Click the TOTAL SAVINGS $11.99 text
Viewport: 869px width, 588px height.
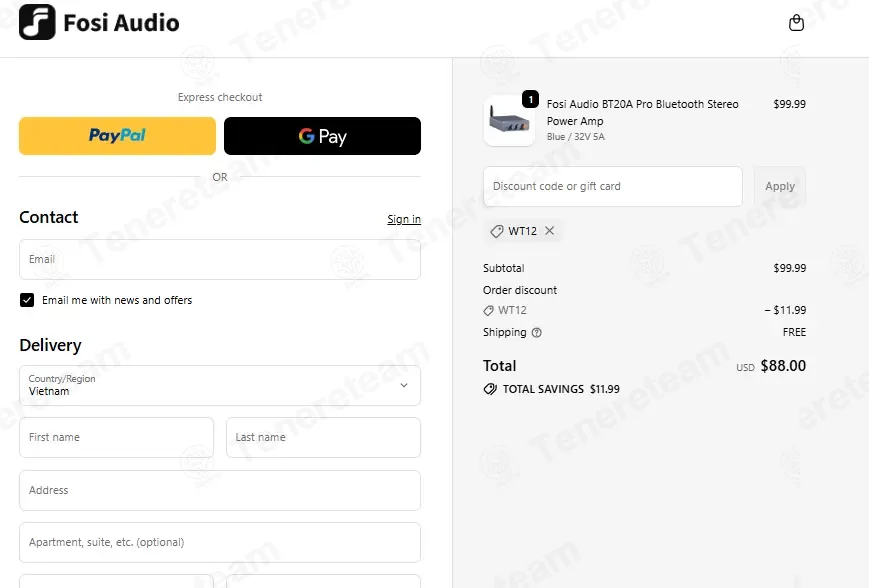coord(561,389)
